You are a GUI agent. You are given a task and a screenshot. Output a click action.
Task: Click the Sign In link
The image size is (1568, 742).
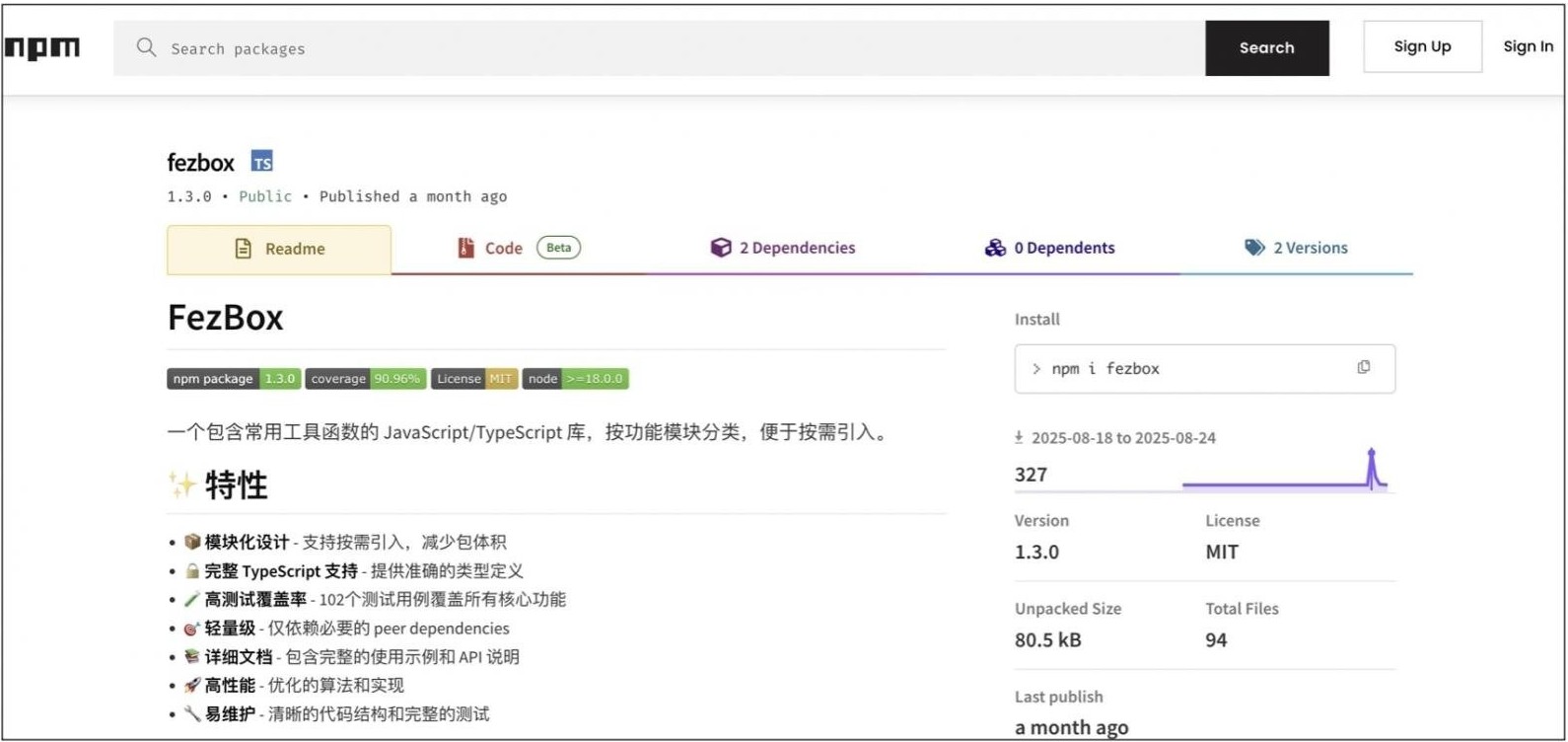coord(1527,46)
